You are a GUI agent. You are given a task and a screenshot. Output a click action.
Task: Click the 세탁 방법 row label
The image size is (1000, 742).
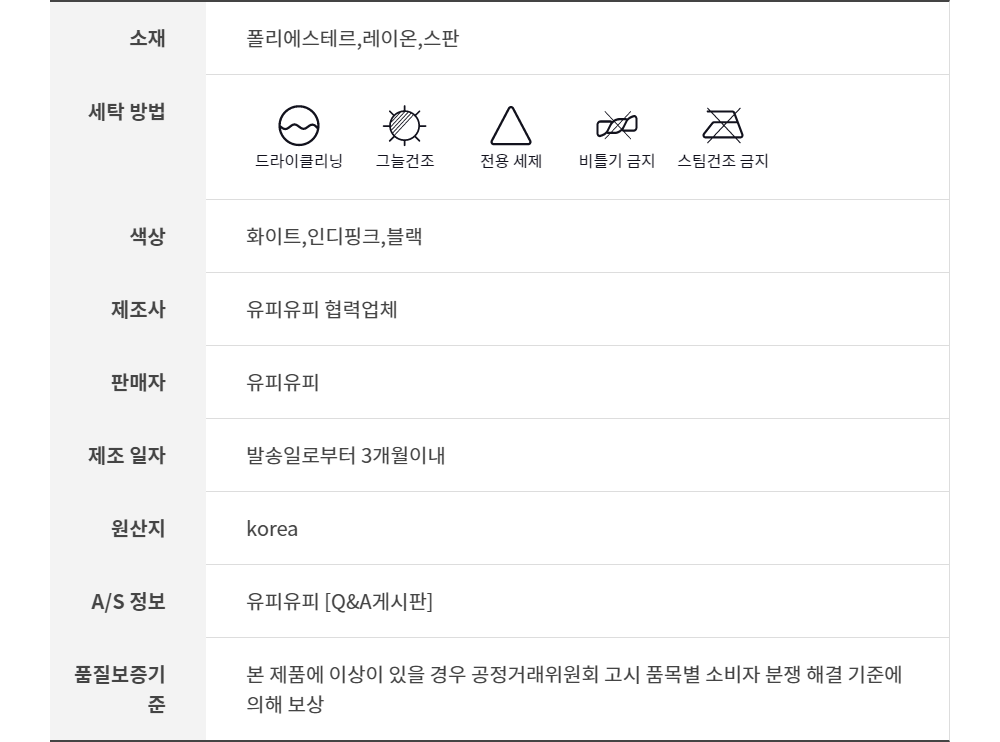(x=127, y=111)
